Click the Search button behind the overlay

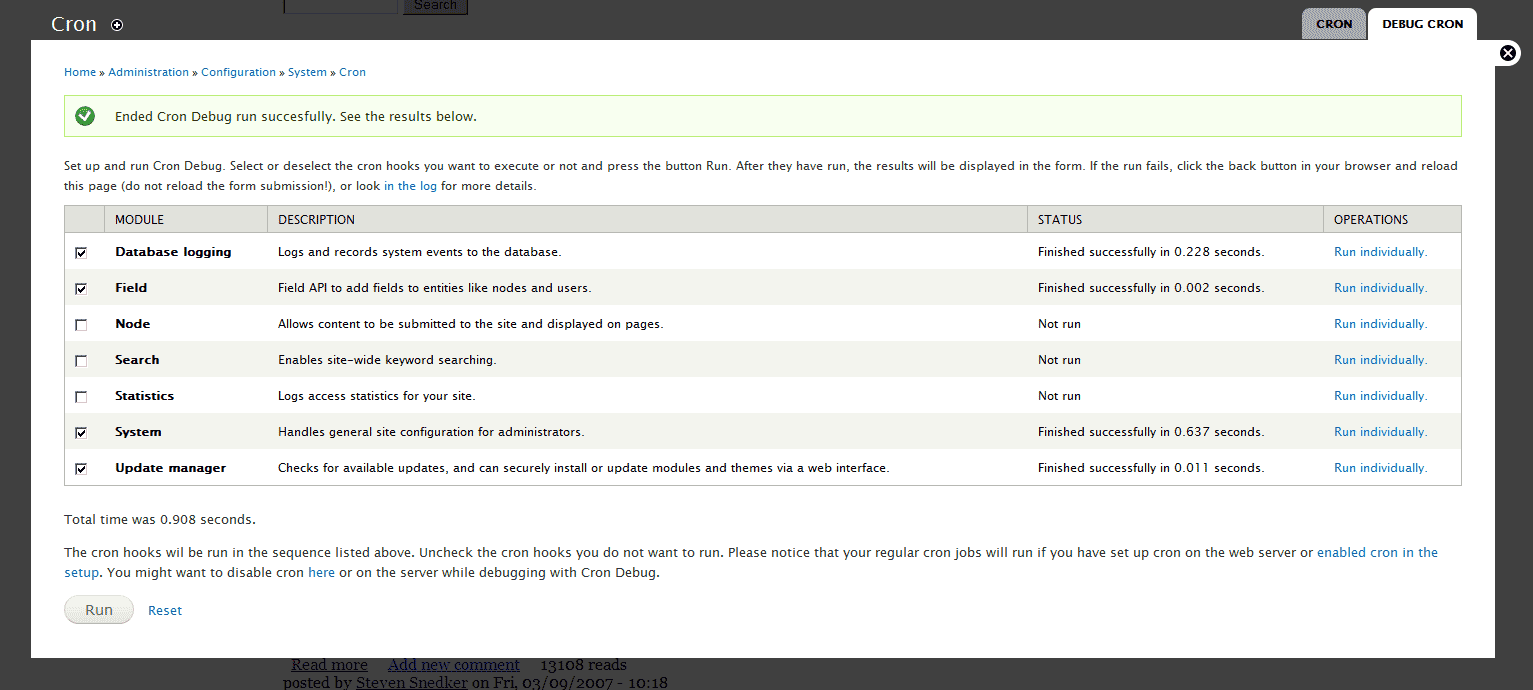[435, 5]
